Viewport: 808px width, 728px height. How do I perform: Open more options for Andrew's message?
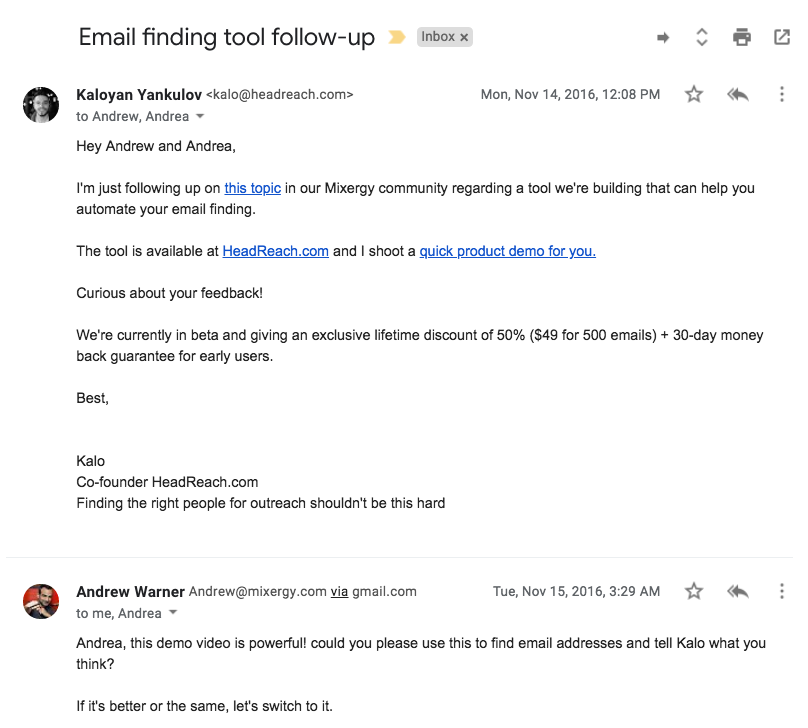click(x=782, y=591)
